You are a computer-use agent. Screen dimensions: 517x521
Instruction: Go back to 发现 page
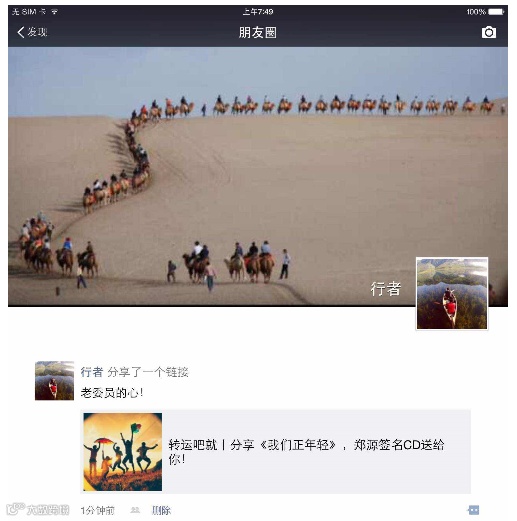32,32
